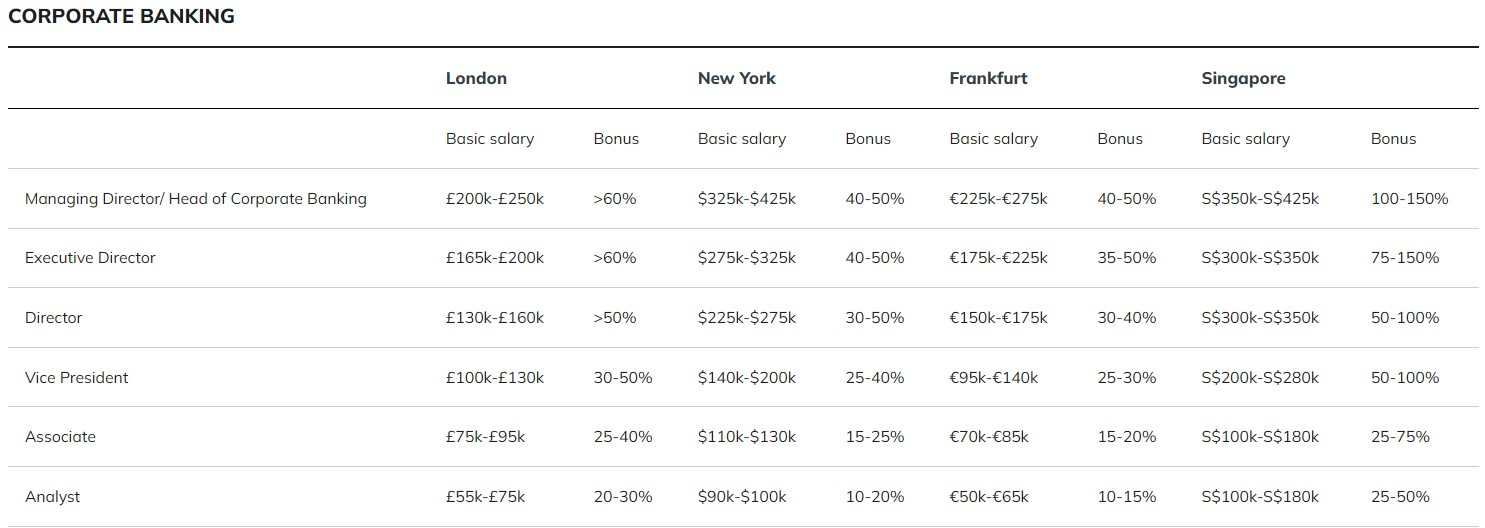1485x528 pixels.
Task: Click Singapore Associate bonus 25-75%
Action: (x=1400, y=437)
